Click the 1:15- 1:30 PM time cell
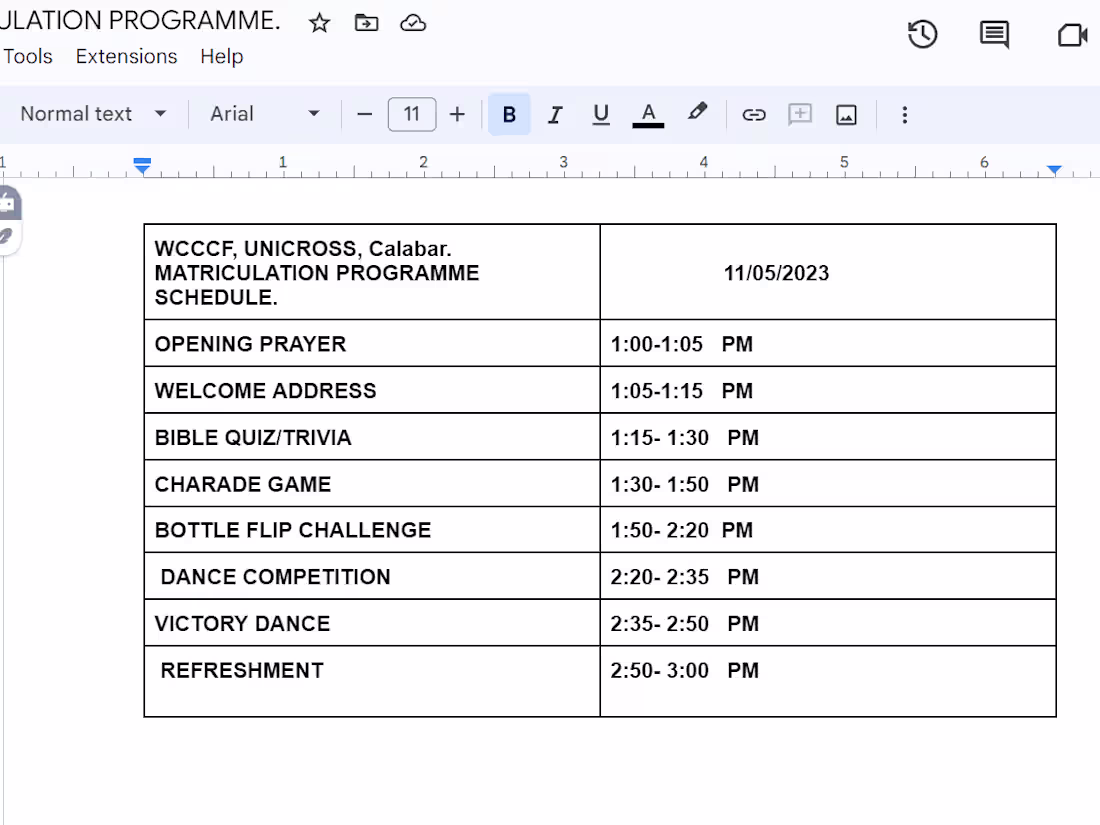The height and width of the screenshot is (825, 1100). 828,437
